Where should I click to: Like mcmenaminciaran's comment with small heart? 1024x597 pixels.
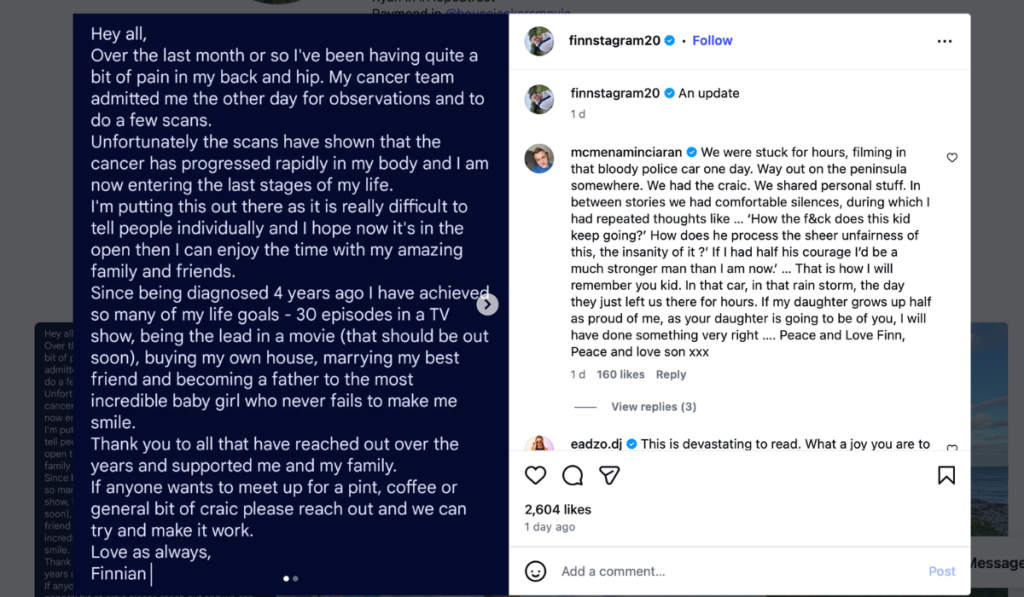(x=952, y=158)
